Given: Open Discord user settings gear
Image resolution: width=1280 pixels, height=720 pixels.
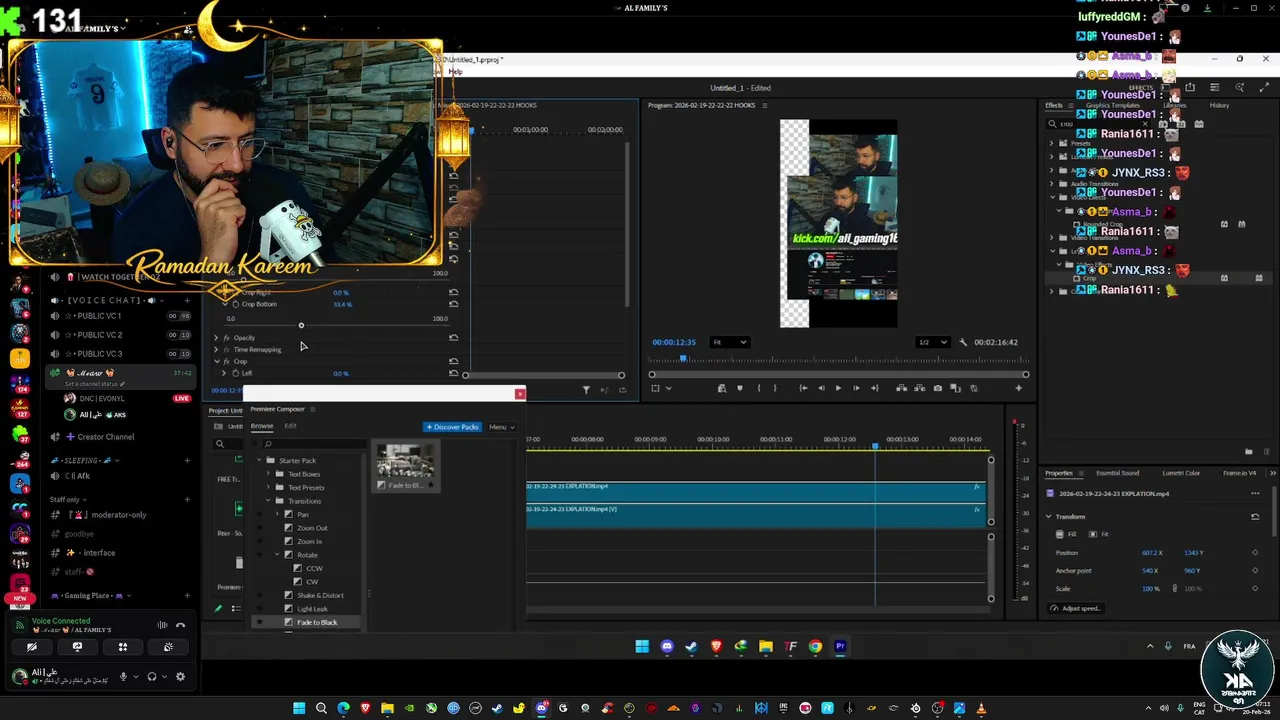Looking at the screenshot, I should 180,676.
